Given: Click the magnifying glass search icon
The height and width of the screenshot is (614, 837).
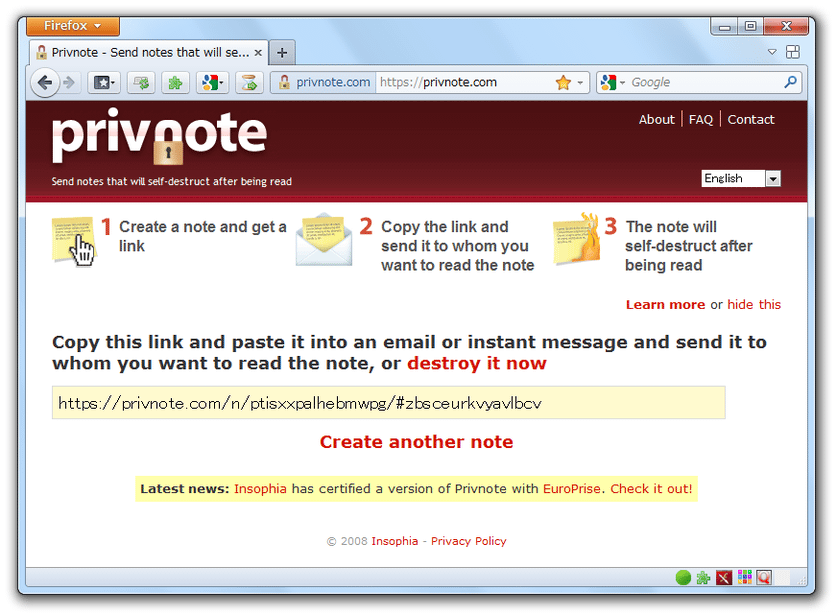Looking at the screenshot, I should (790, 82).
